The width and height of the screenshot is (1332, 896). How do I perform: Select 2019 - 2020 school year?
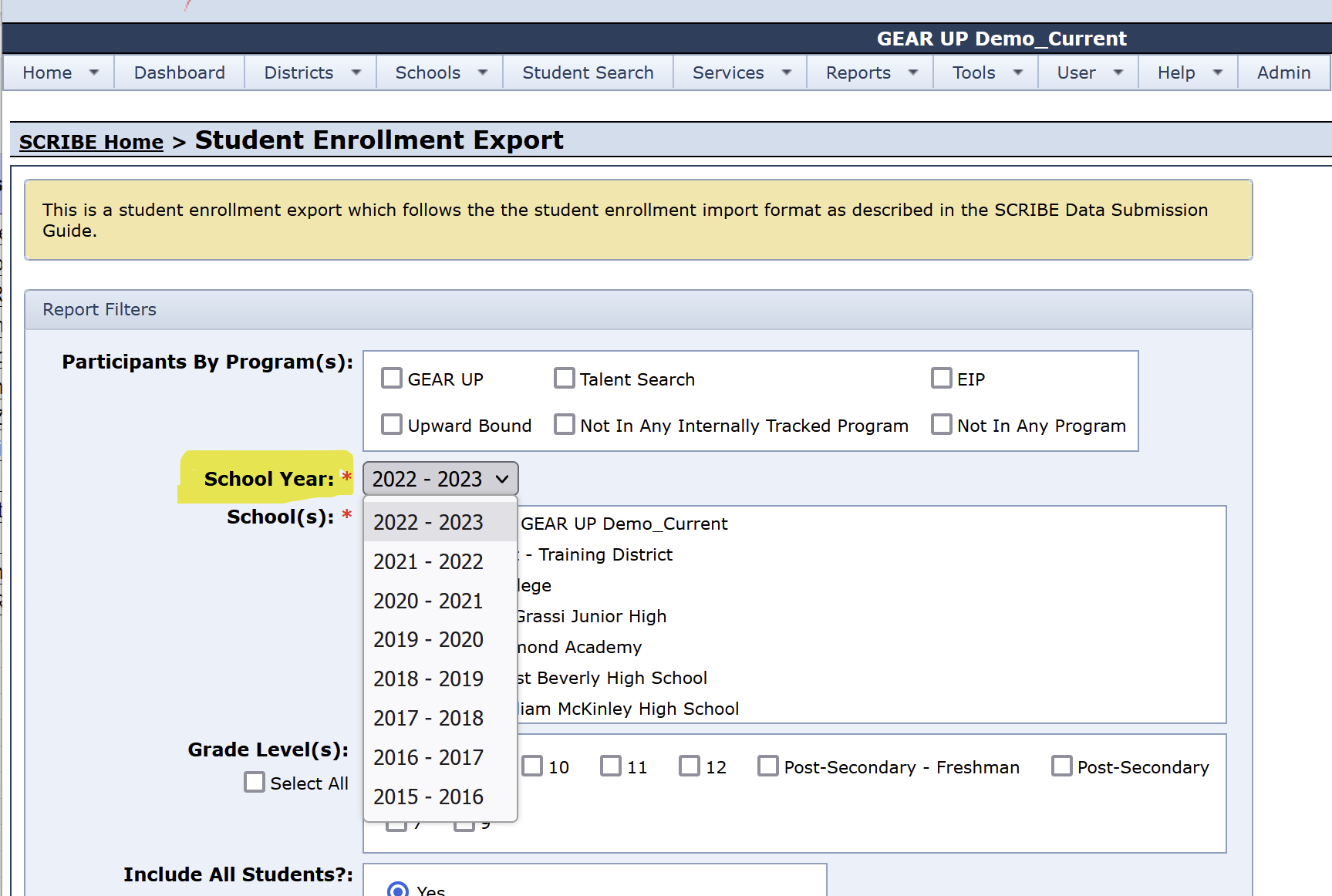(x=440, y=639)
